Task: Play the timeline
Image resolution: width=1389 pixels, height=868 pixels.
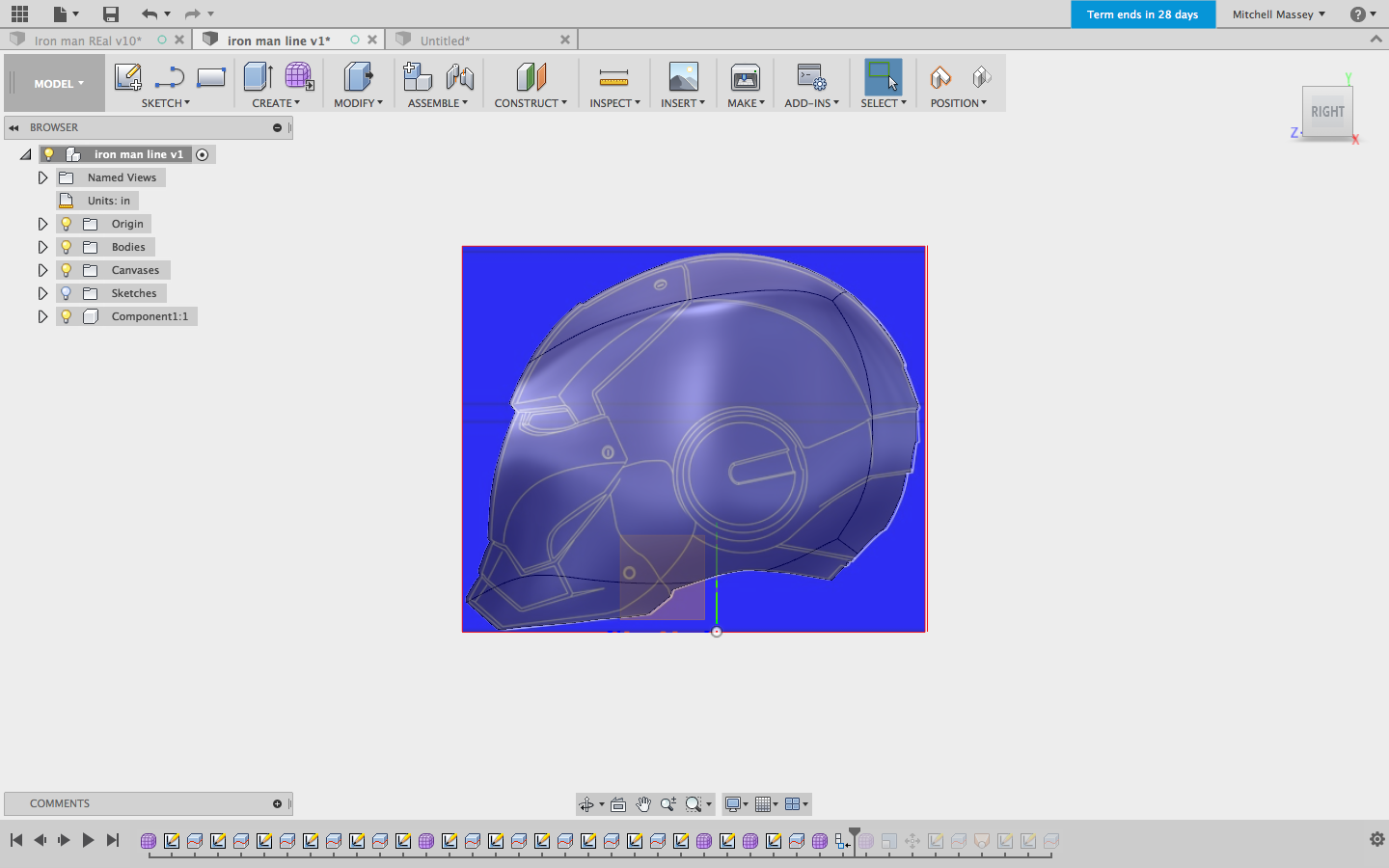Action: click(x=88, y=840)
